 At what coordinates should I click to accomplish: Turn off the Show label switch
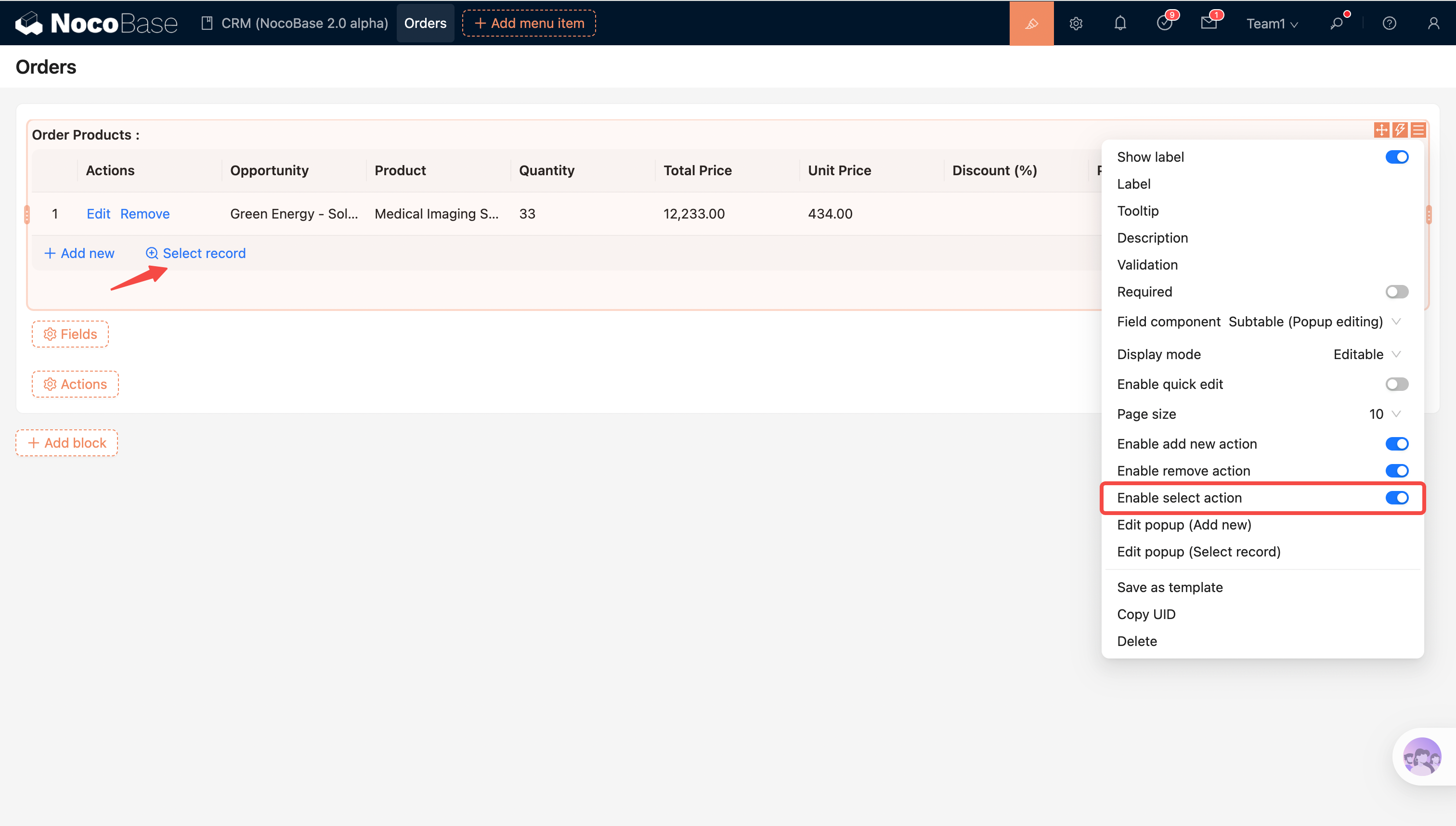click(x=1396, y=157)
